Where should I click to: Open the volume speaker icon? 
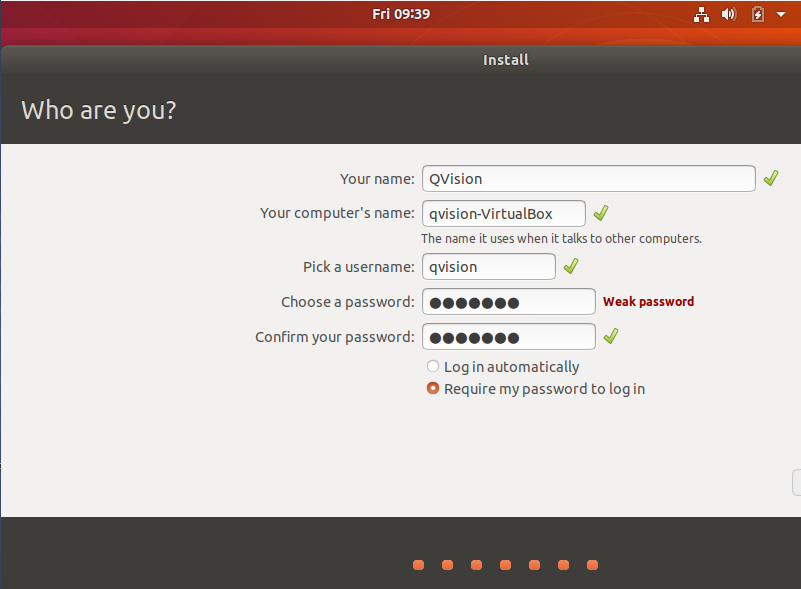(x=729, y=14)
